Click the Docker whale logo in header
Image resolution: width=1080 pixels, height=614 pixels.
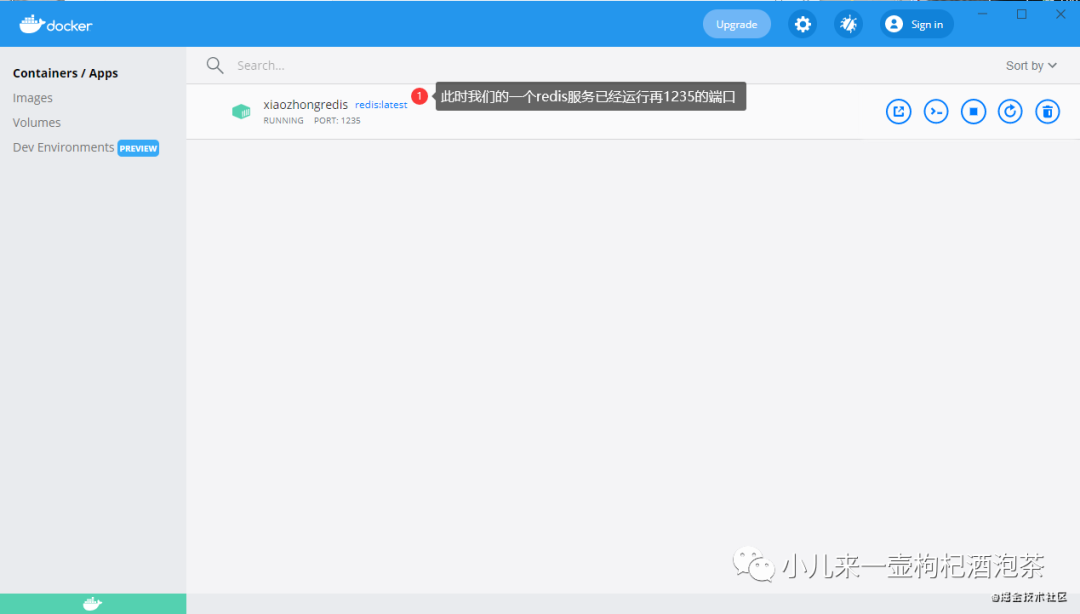click(56, 25)
